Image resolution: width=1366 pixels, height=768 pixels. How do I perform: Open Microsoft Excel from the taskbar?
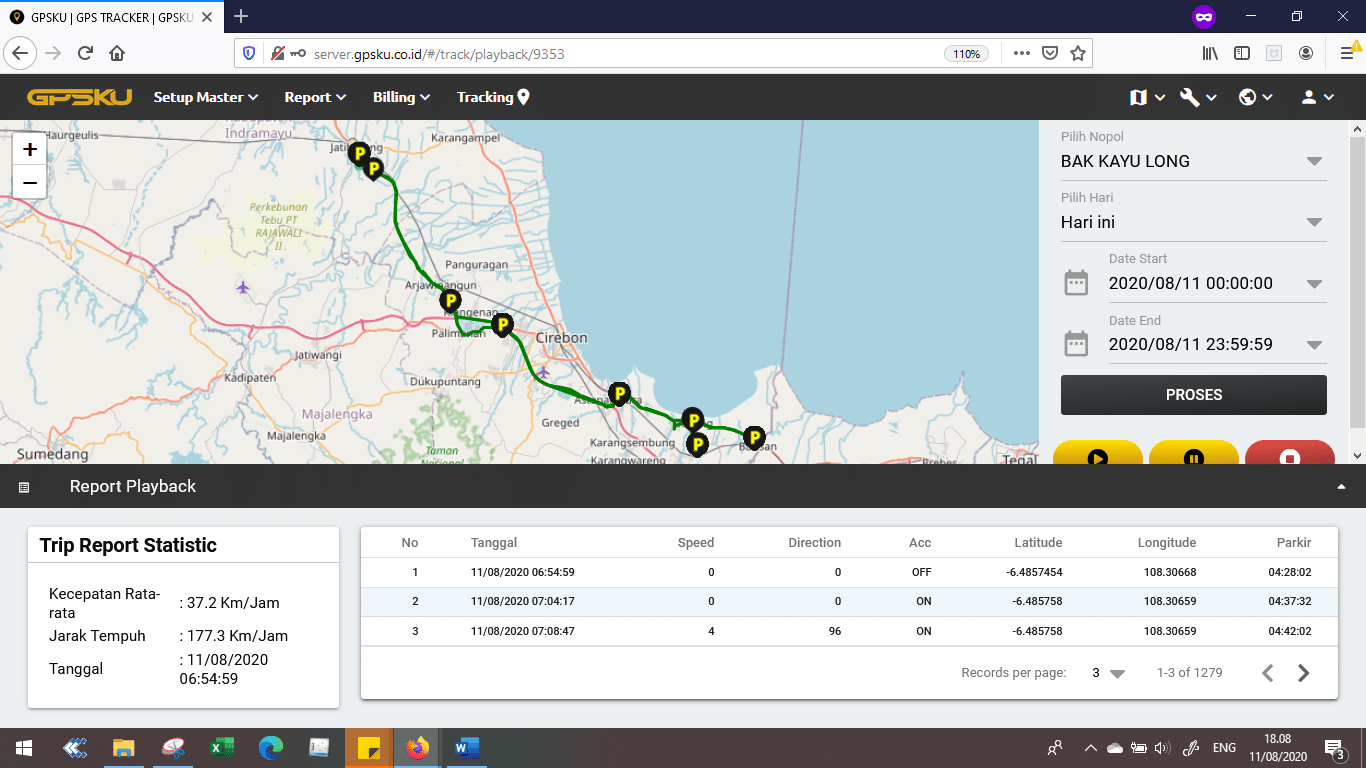coord(221,748)
